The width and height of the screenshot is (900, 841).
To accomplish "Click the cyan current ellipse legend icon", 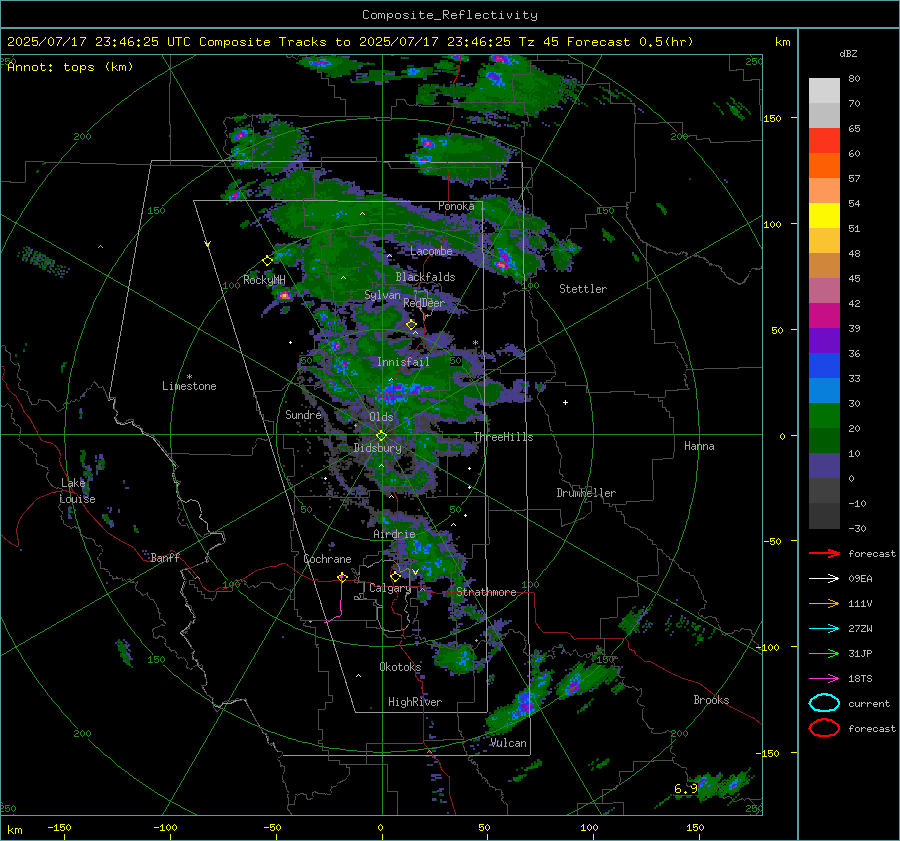I will point(824,703).
